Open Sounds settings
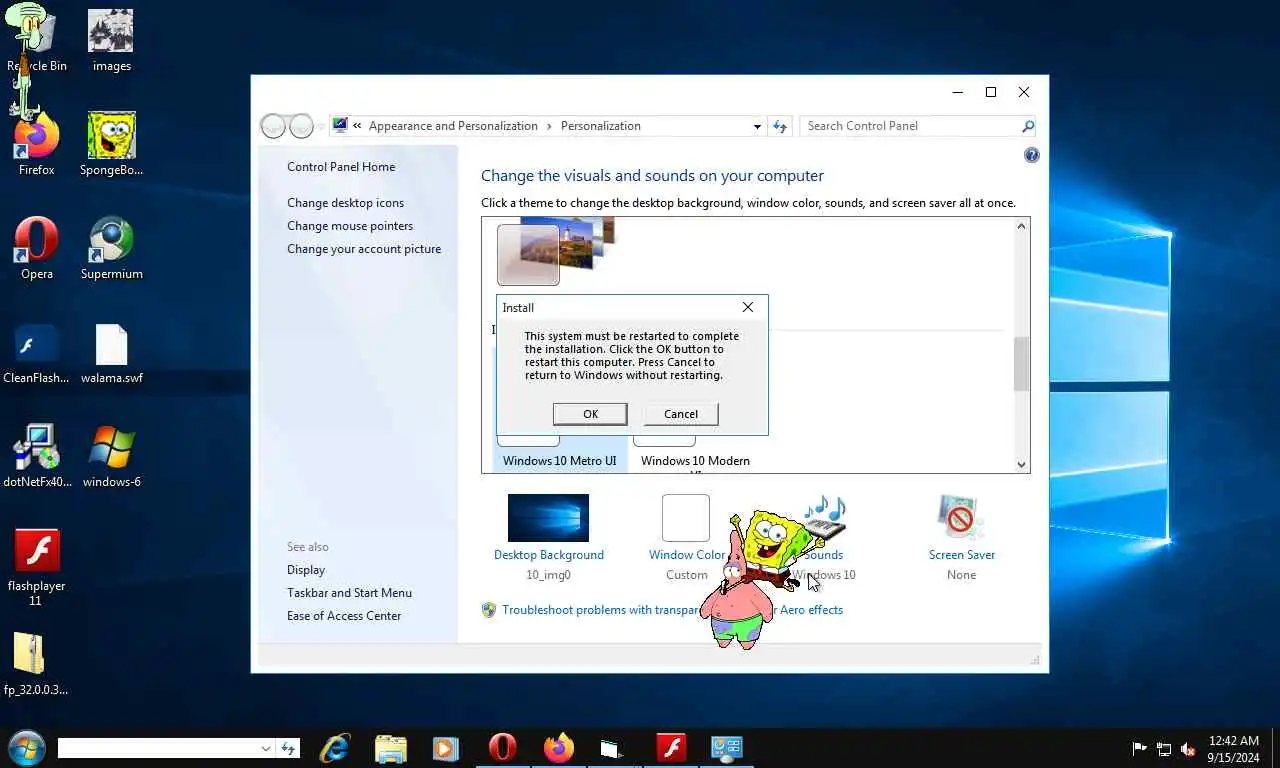Image resolution: width=1280 pixels, height=768 pixels. click(824, 538)
